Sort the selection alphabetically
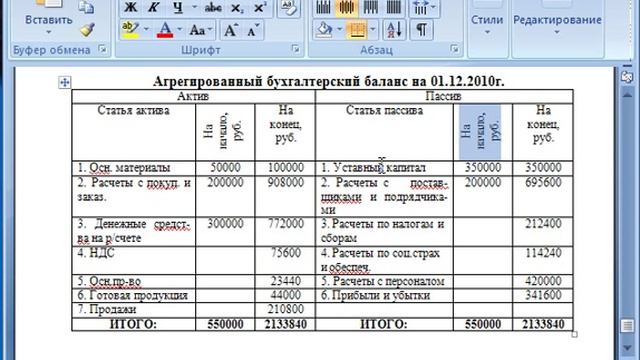Viewport: 640px width, 360px height. click(x=394, y=30)
